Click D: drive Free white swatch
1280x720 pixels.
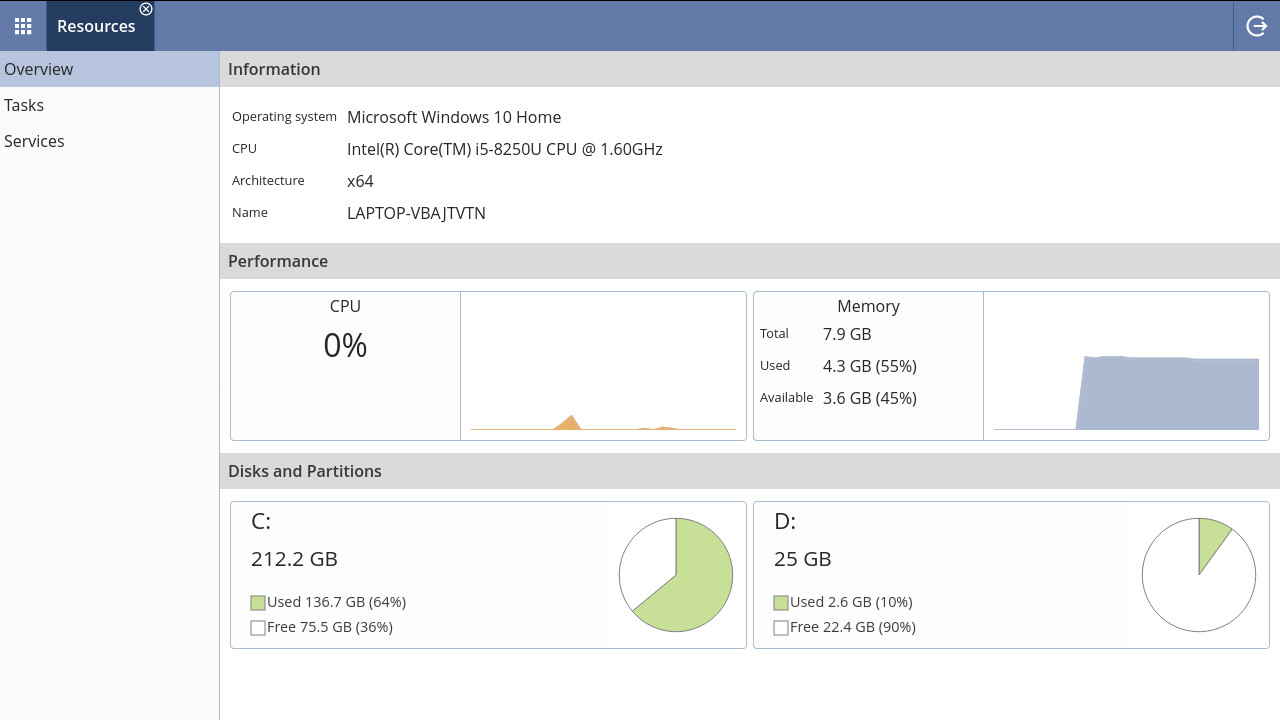coord(781,628)
